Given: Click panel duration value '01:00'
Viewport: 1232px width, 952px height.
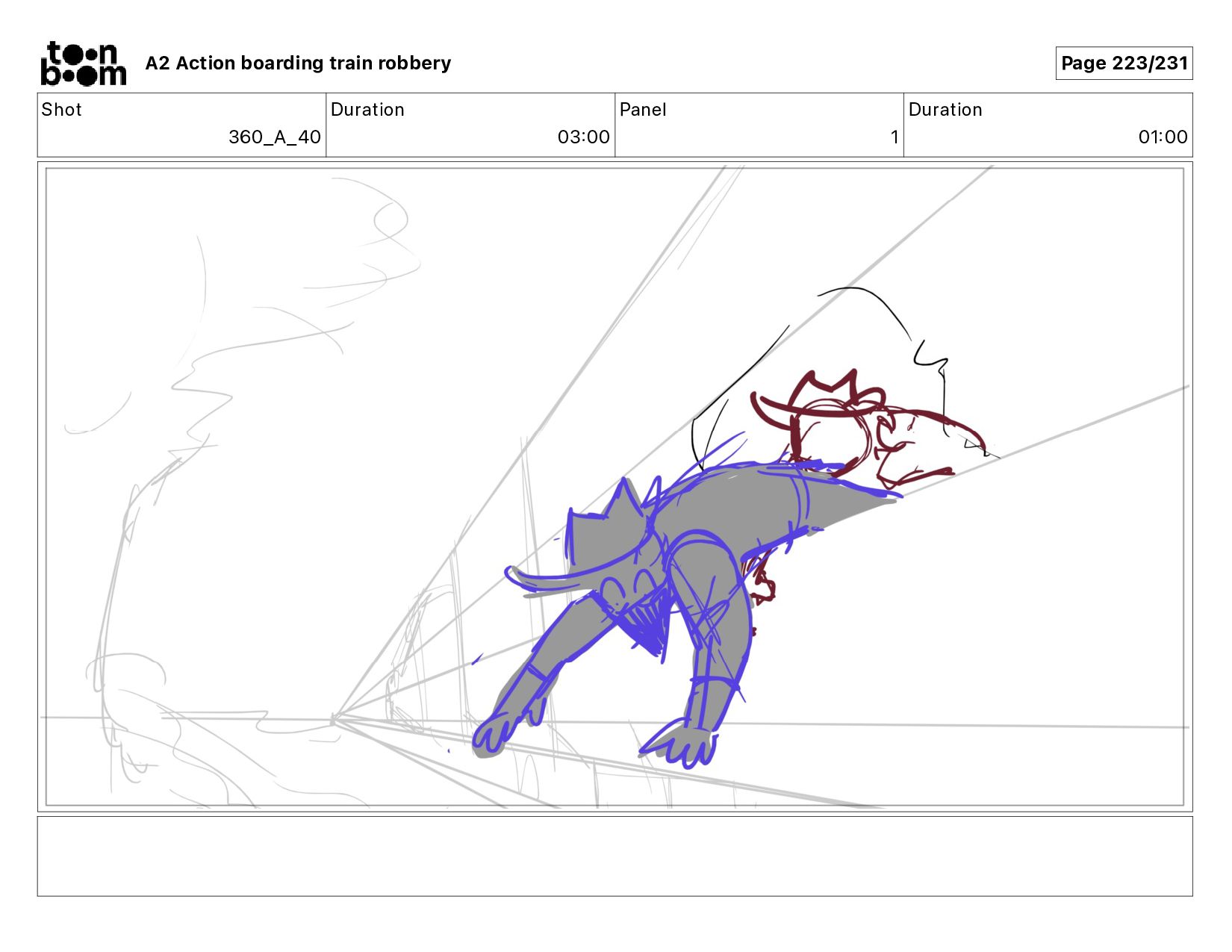Looking at the screenshot, I should coord(1163,137).
